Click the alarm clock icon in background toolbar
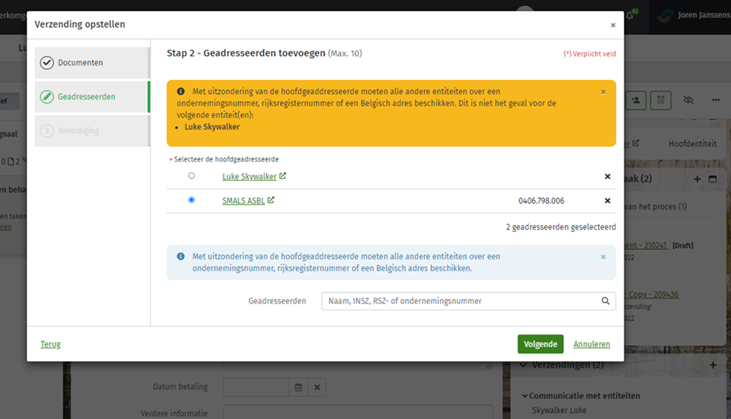Viewport: 731px width, 419px height. click(x=661, y=100)
